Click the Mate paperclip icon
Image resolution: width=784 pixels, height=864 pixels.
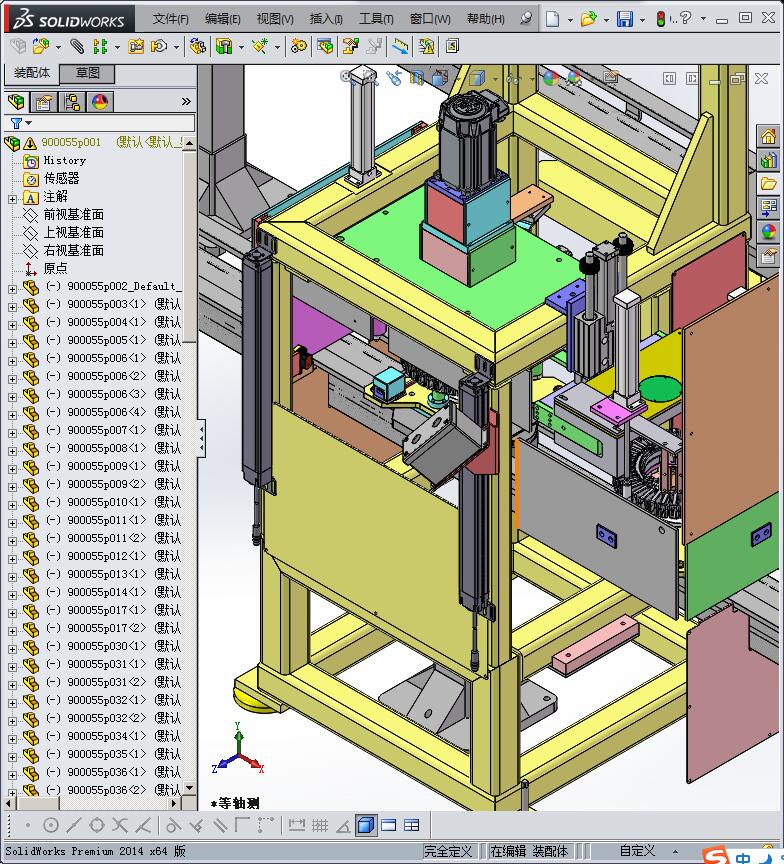(77, 46)
